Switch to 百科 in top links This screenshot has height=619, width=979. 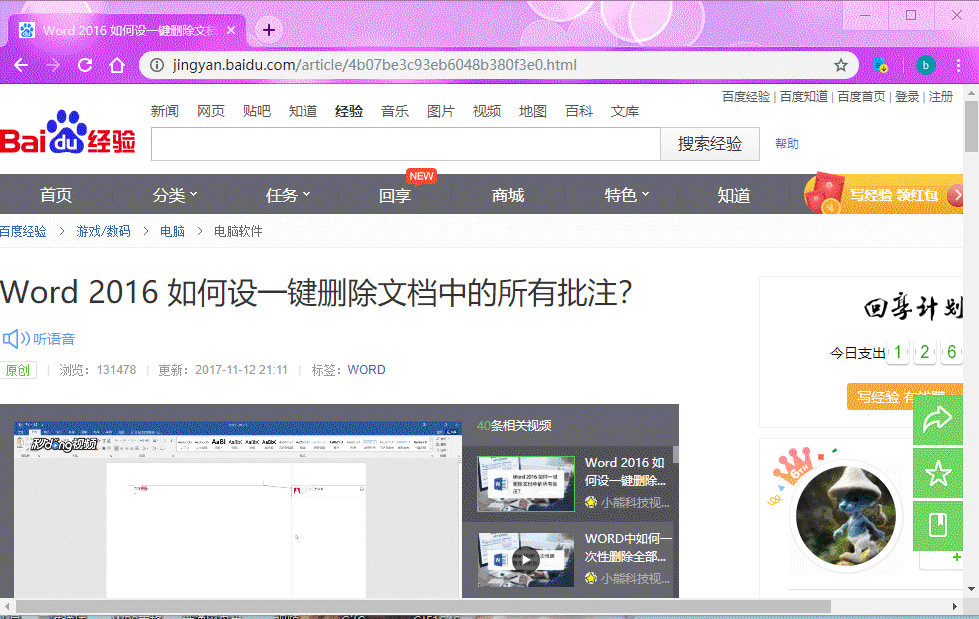(579, 111)
